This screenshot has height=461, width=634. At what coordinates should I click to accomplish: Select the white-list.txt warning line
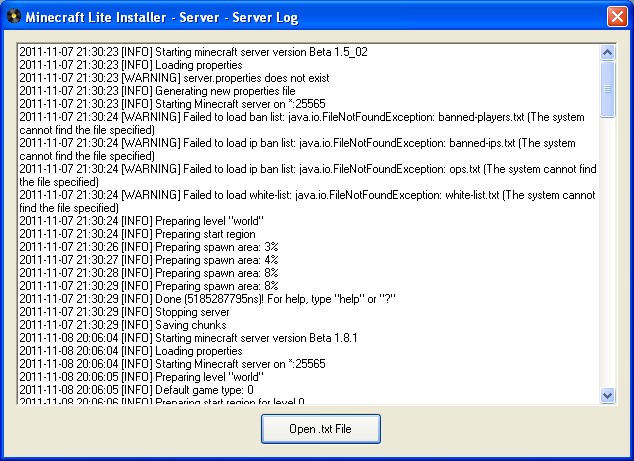point(307,201)
